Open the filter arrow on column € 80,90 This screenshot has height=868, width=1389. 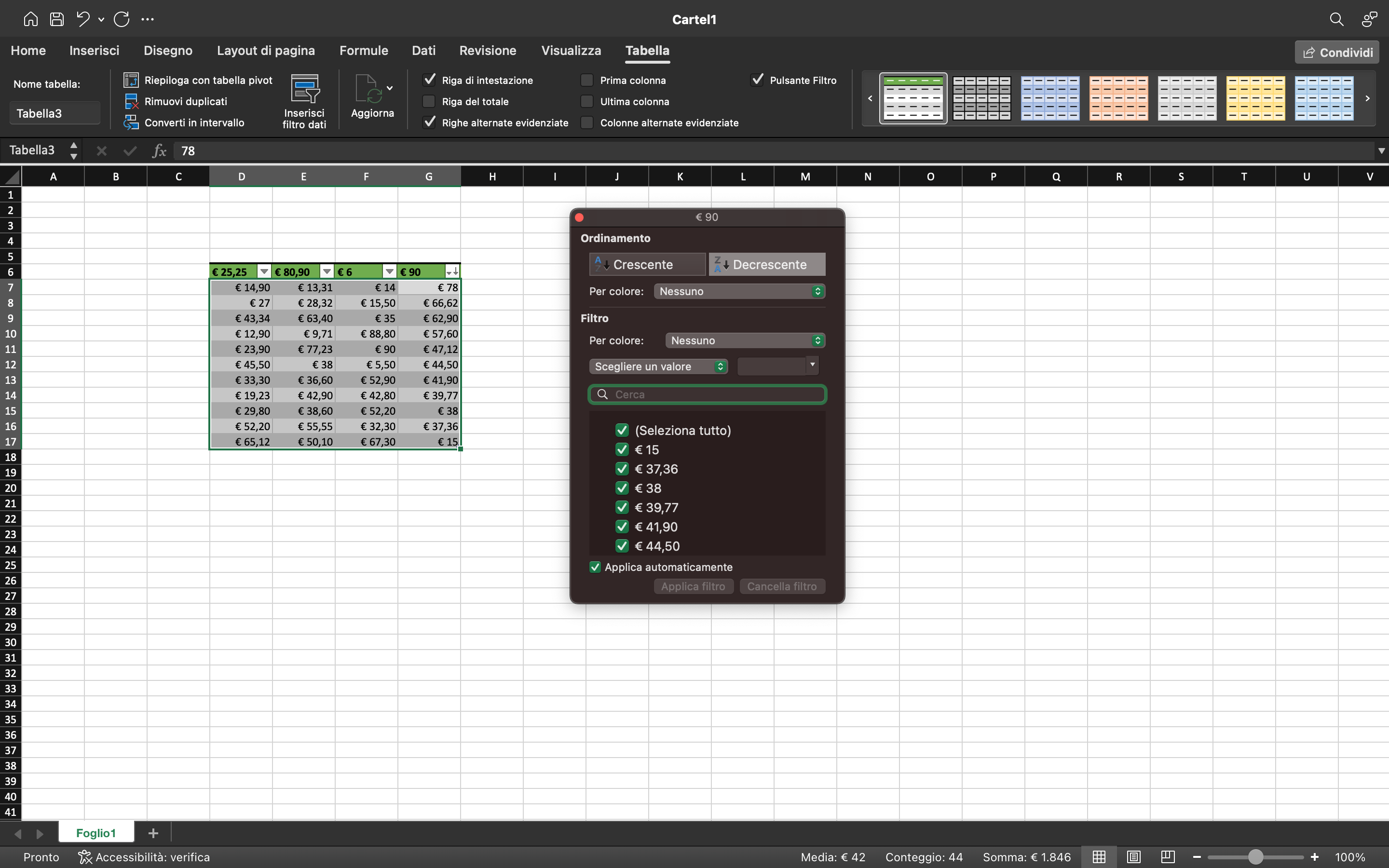coord(327,271)
